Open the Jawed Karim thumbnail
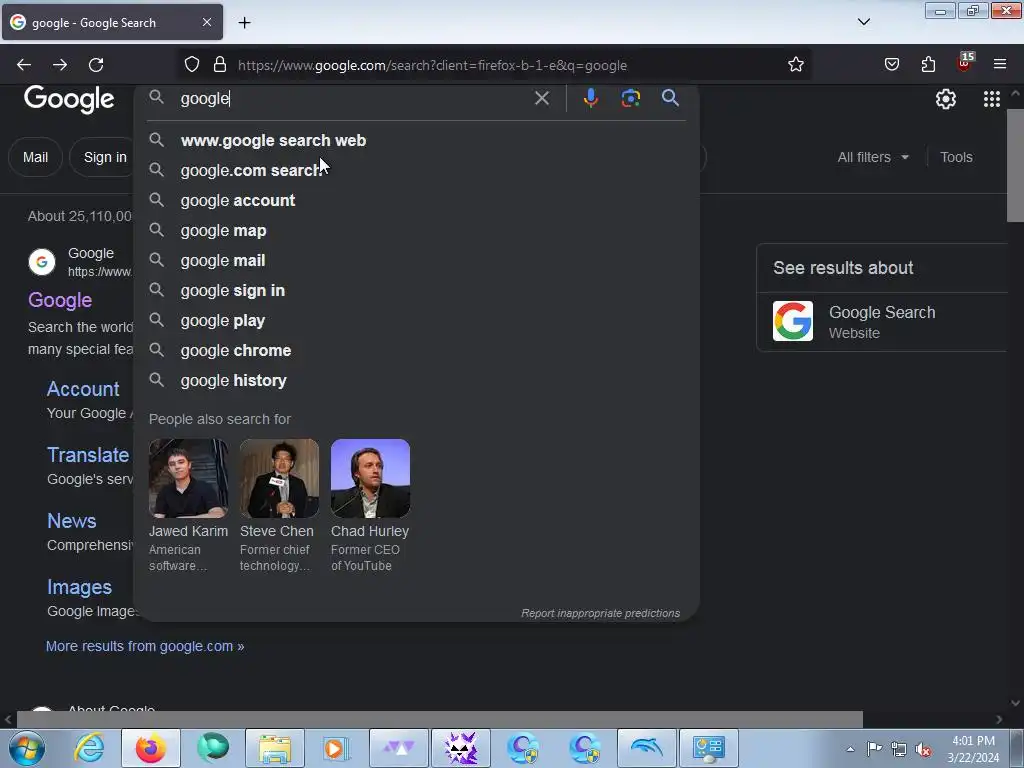 tap(188, 478)
